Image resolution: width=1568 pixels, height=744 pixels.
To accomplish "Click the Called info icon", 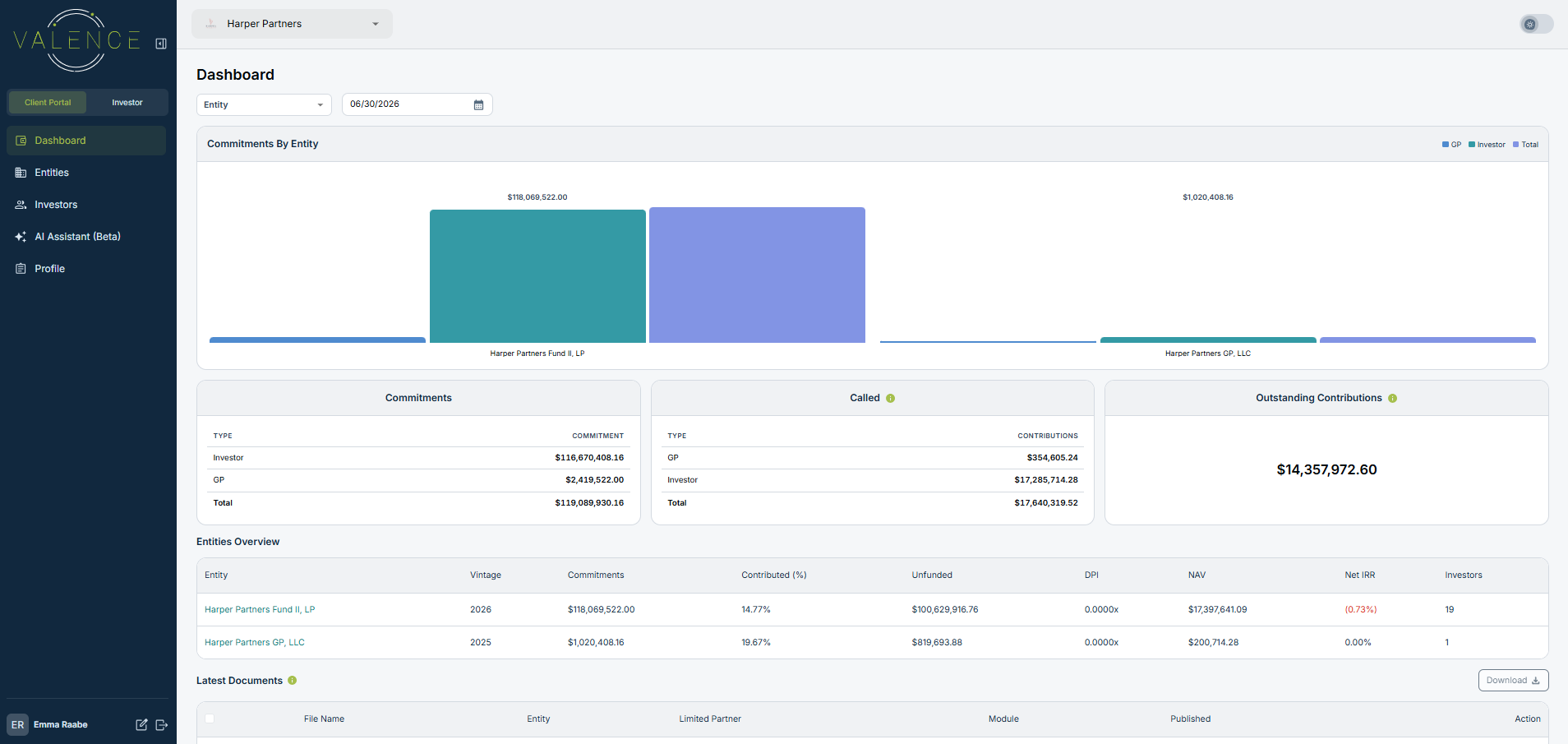I will [890, 398].
